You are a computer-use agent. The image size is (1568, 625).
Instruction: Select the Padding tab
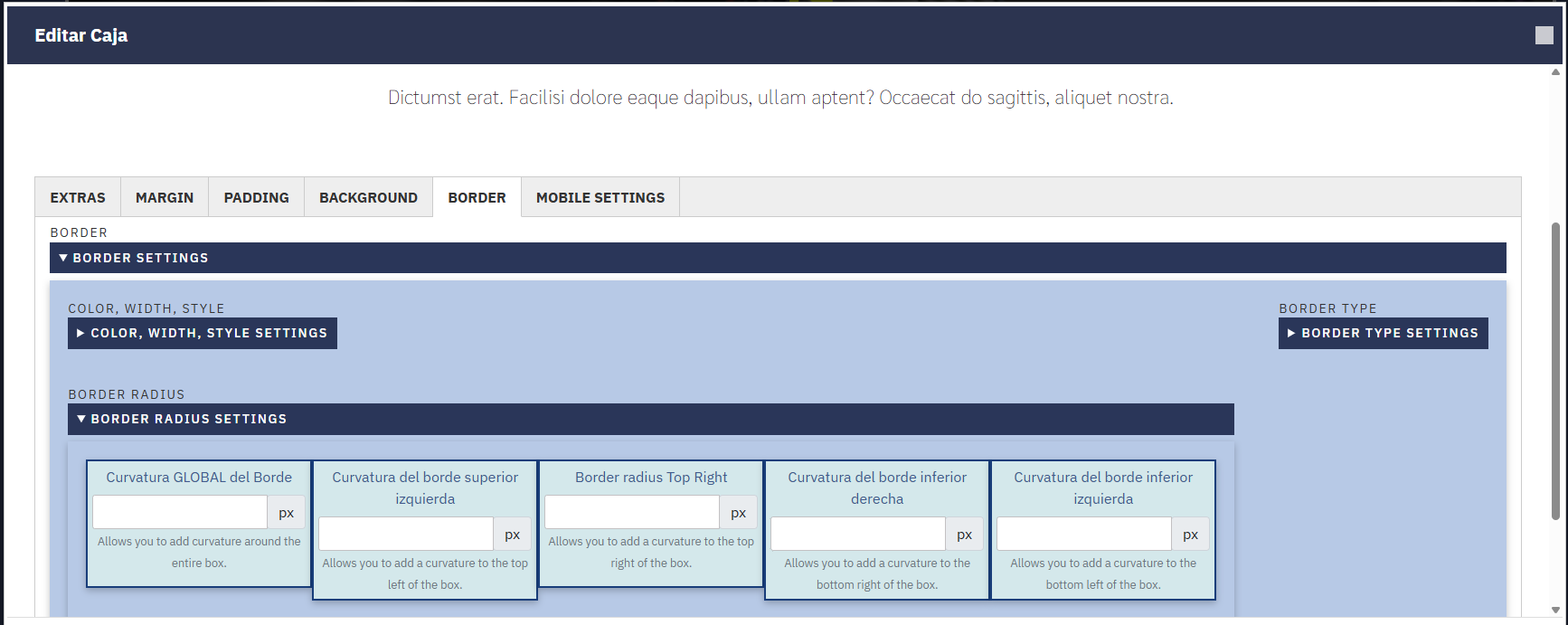point(257,197)
